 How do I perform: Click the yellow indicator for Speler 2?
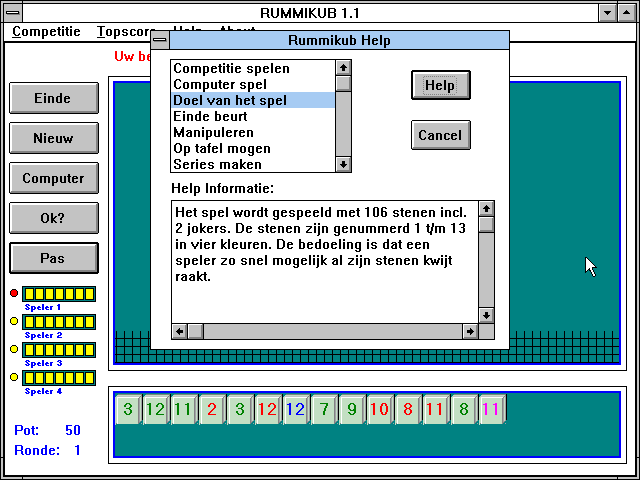tap(14, 321)
